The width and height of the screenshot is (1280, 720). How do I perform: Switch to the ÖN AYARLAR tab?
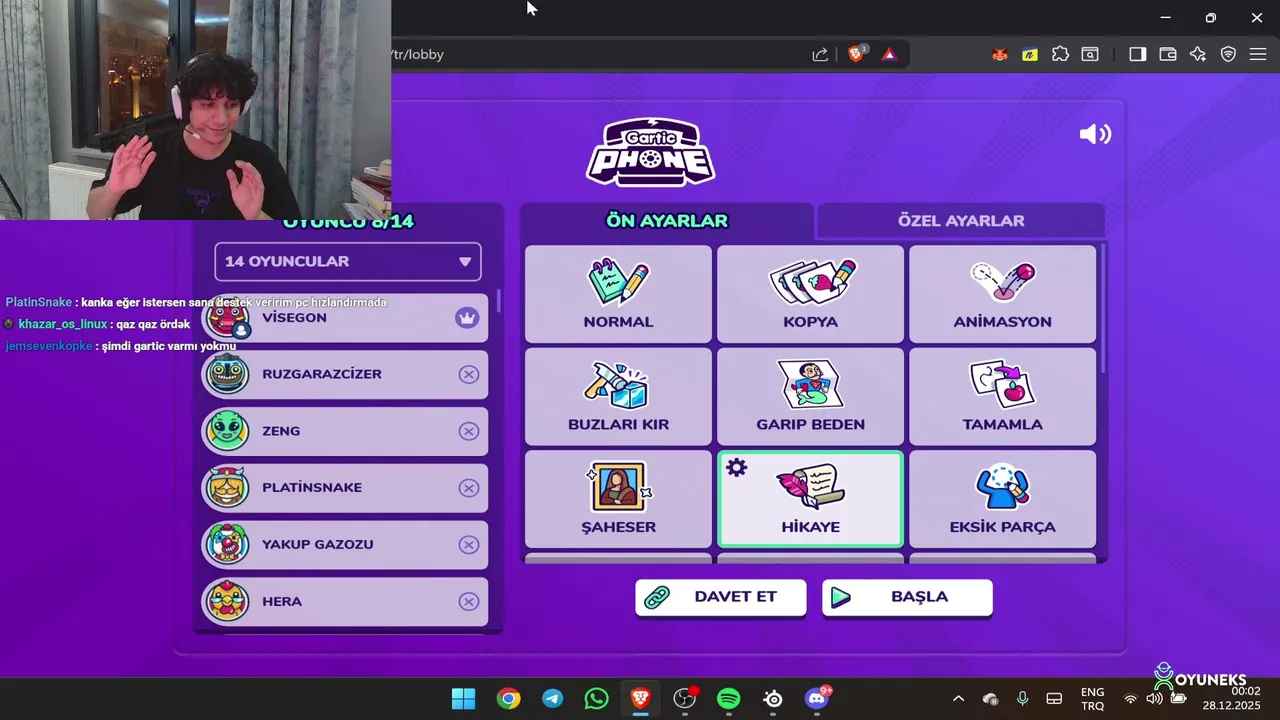coord(667,220)
